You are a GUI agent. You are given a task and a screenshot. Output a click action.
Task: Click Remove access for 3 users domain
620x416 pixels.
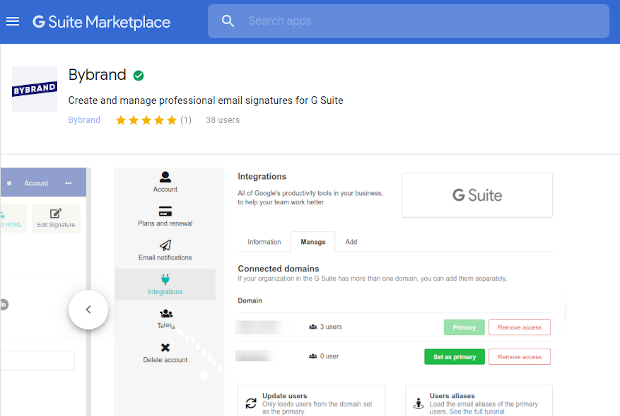click(520, 327)
